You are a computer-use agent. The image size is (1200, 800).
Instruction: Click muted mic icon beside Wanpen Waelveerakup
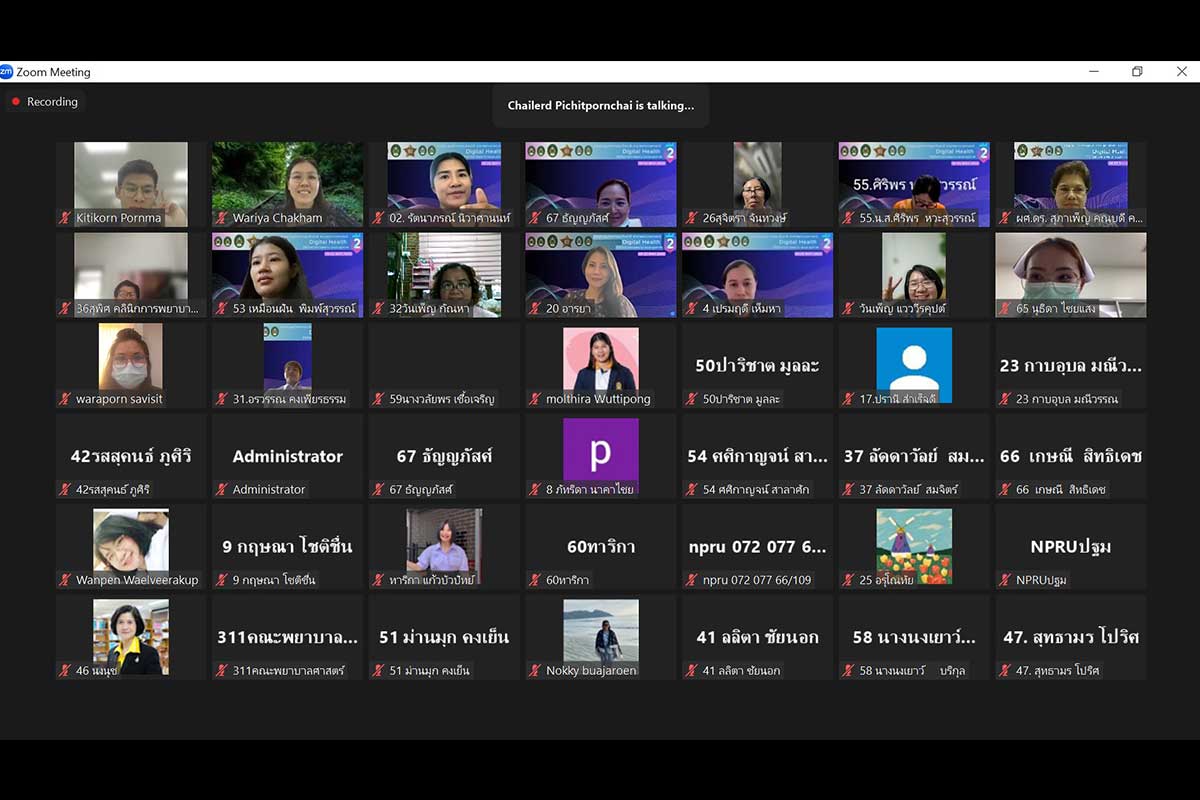(66, 580)
